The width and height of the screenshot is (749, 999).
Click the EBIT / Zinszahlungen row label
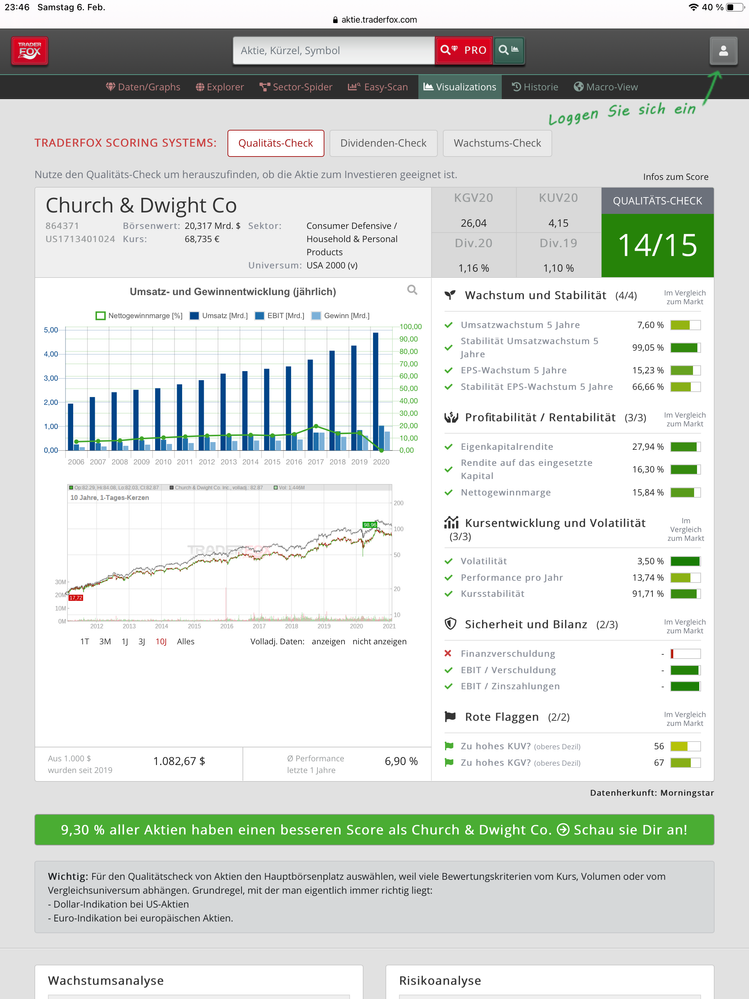510,686
